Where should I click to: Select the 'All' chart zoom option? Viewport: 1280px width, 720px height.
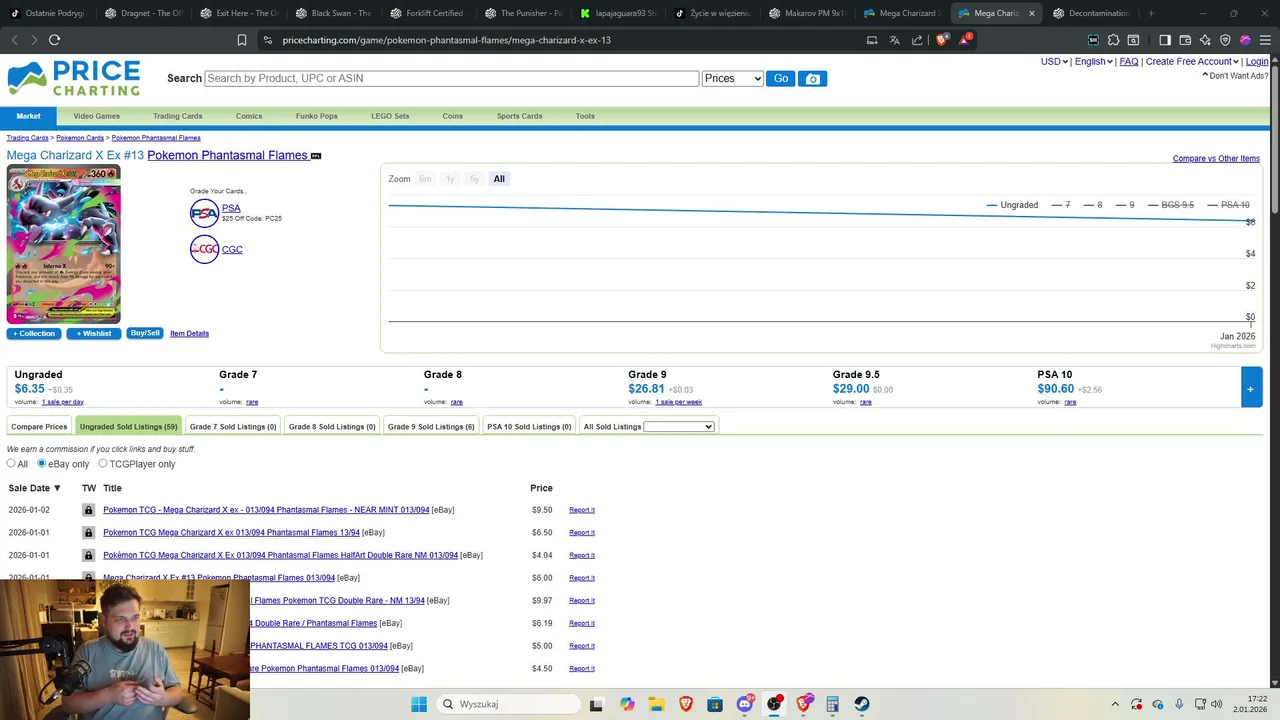pos(499,179)
